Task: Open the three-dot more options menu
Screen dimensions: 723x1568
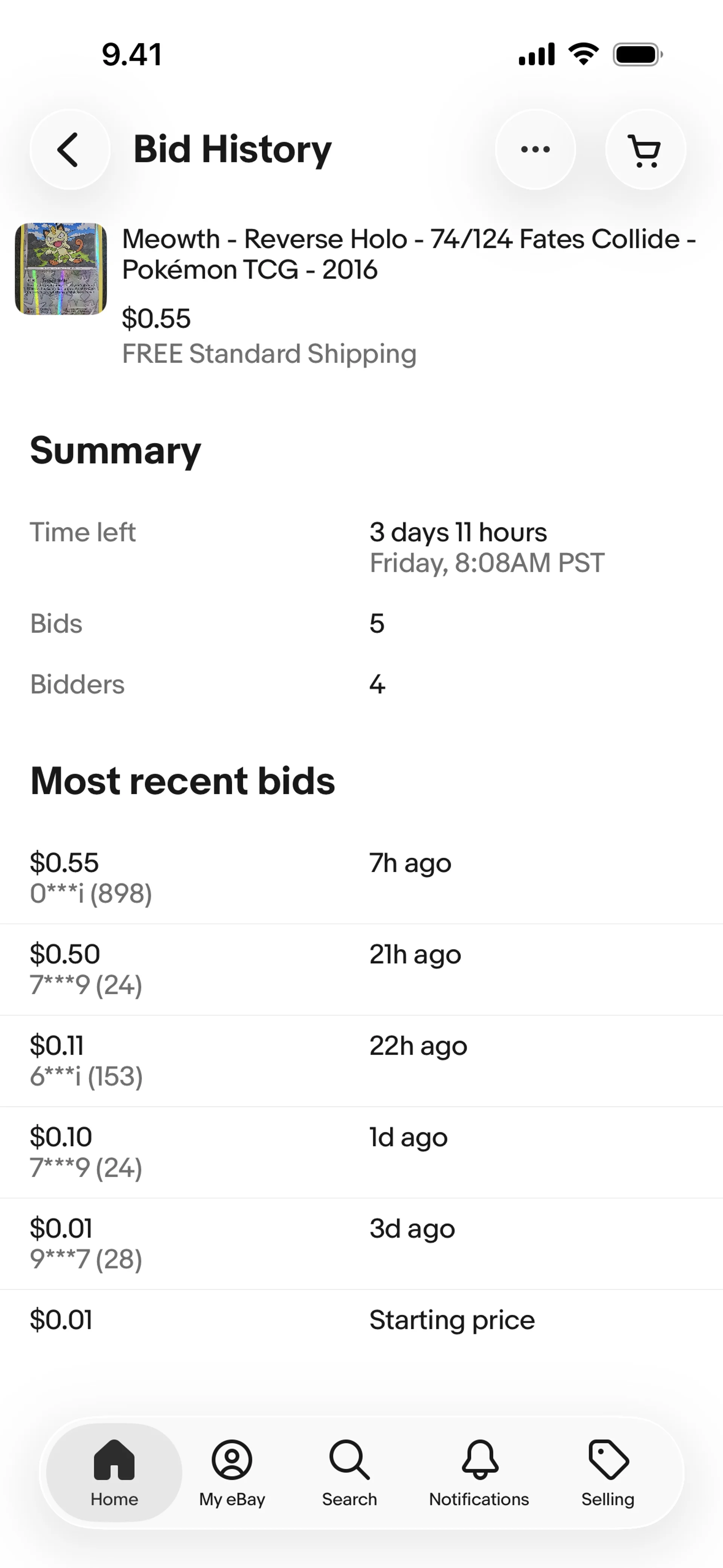Action: [535, 149]
